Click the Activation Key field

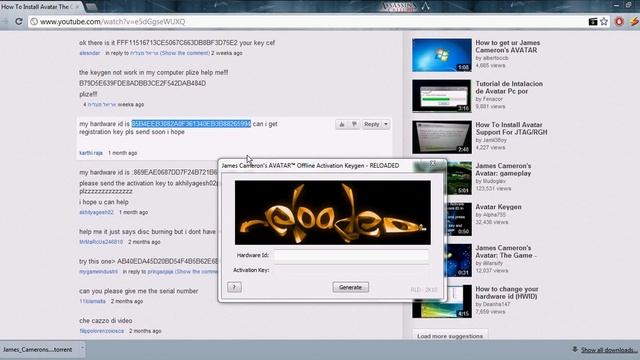351,270
